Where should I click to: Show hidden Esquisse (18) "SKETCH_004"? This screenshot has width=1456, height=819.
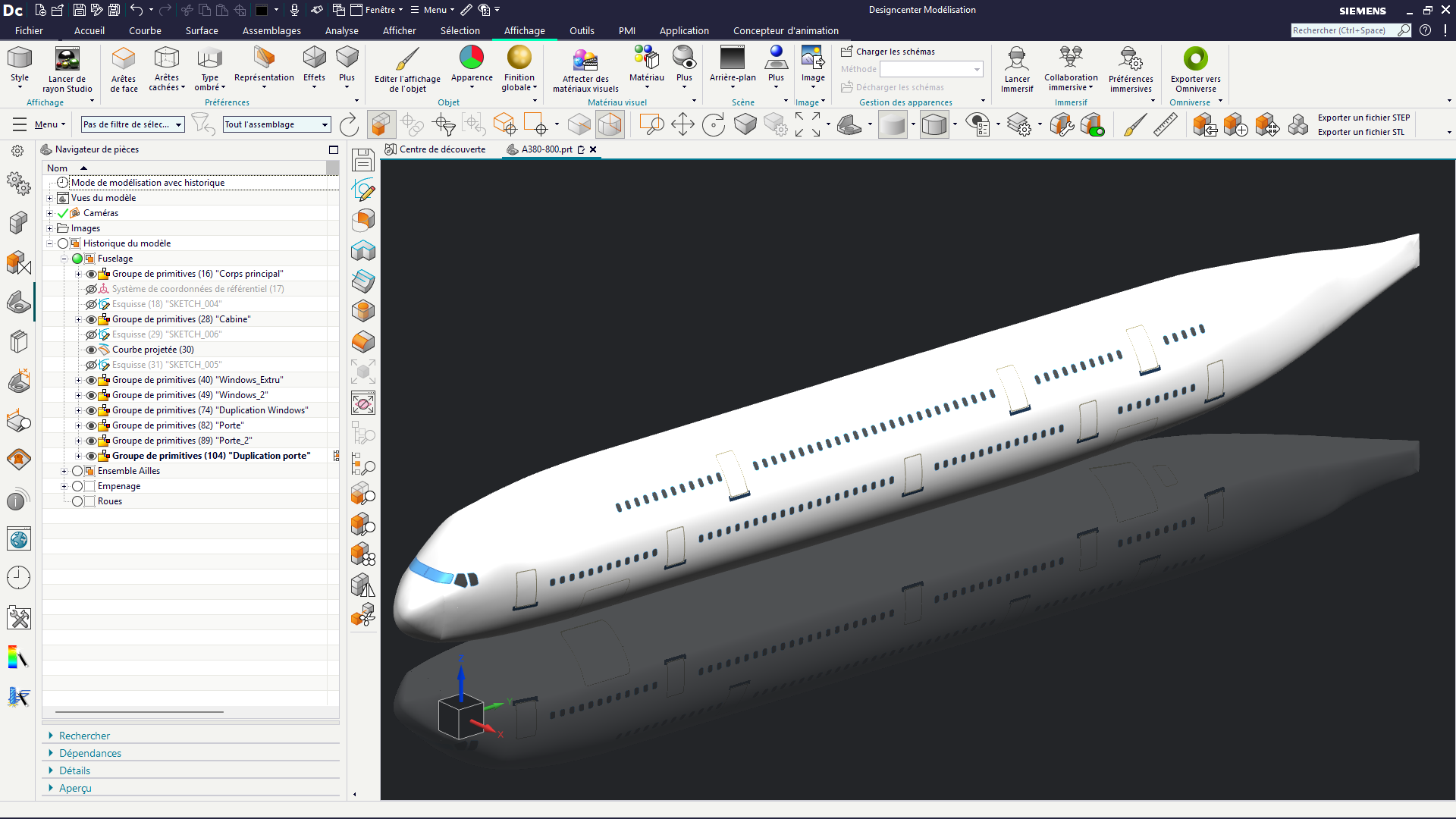[x=91, y=304]
